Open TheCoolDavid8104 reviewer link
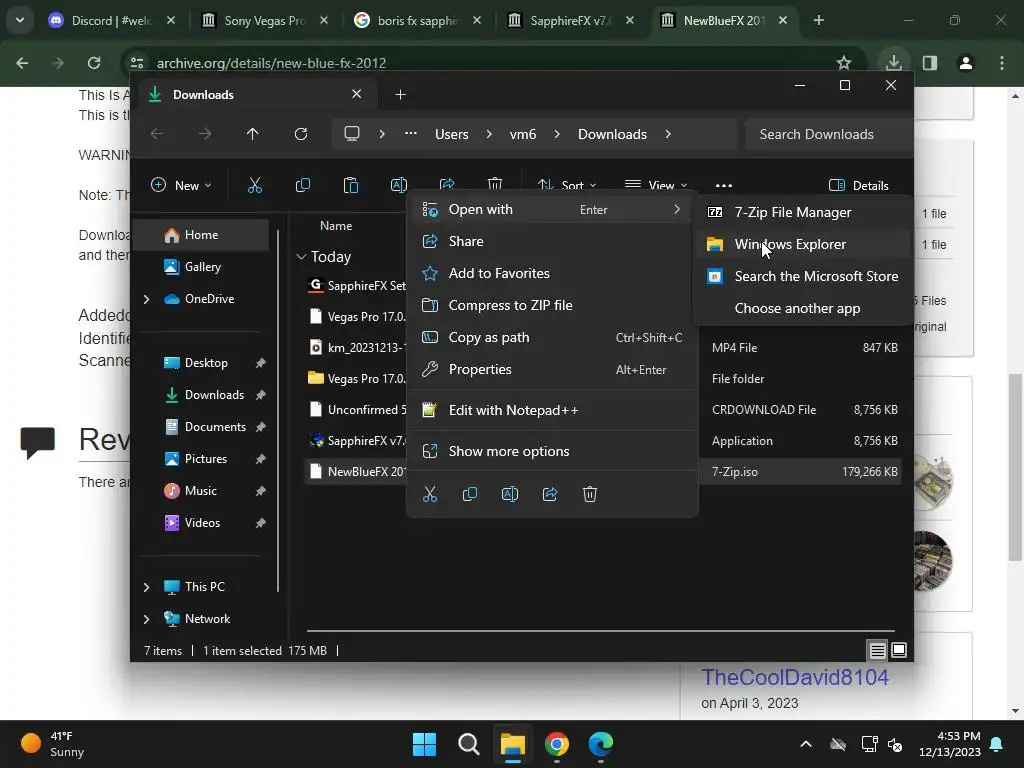The width and height of the screenshot is (1024, 768). coord(795,677)
